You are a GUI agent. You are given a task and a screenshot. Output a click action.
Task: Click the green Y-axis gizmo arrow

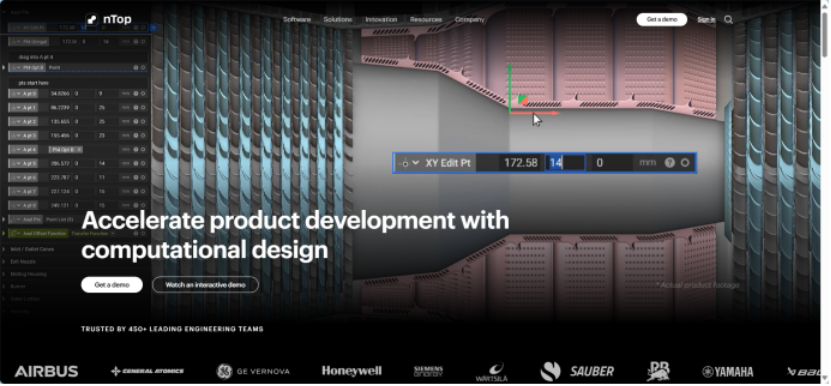[509, 87]
